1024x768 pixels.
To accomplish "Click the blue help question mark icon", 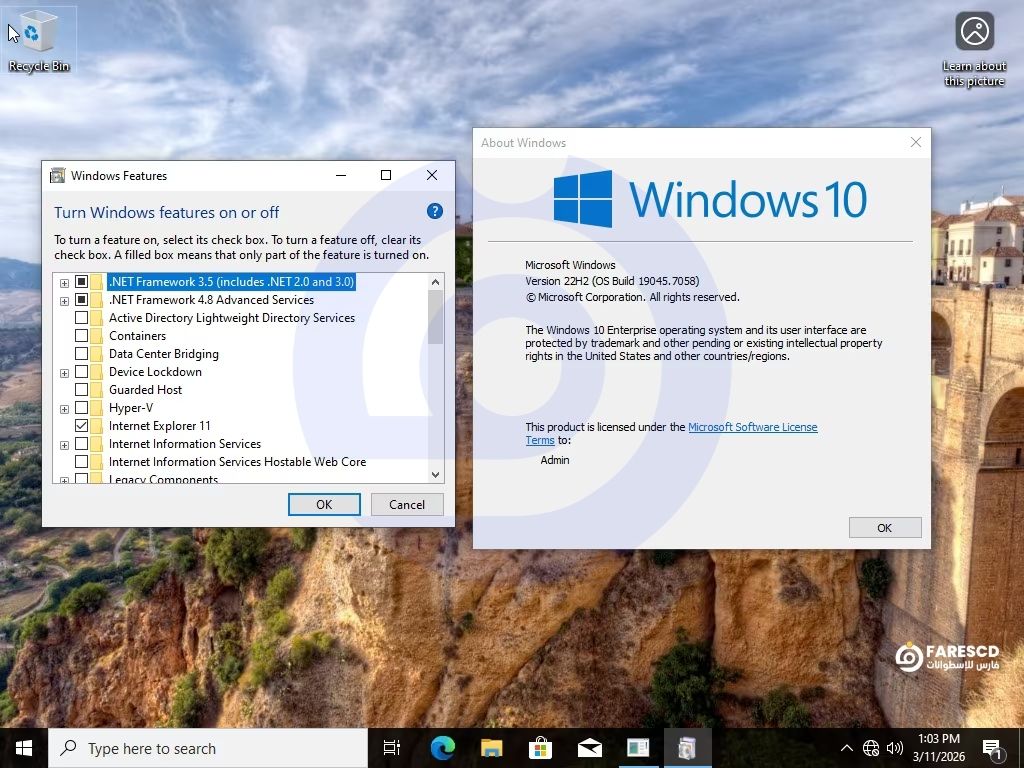I will [x=434, y=211].
